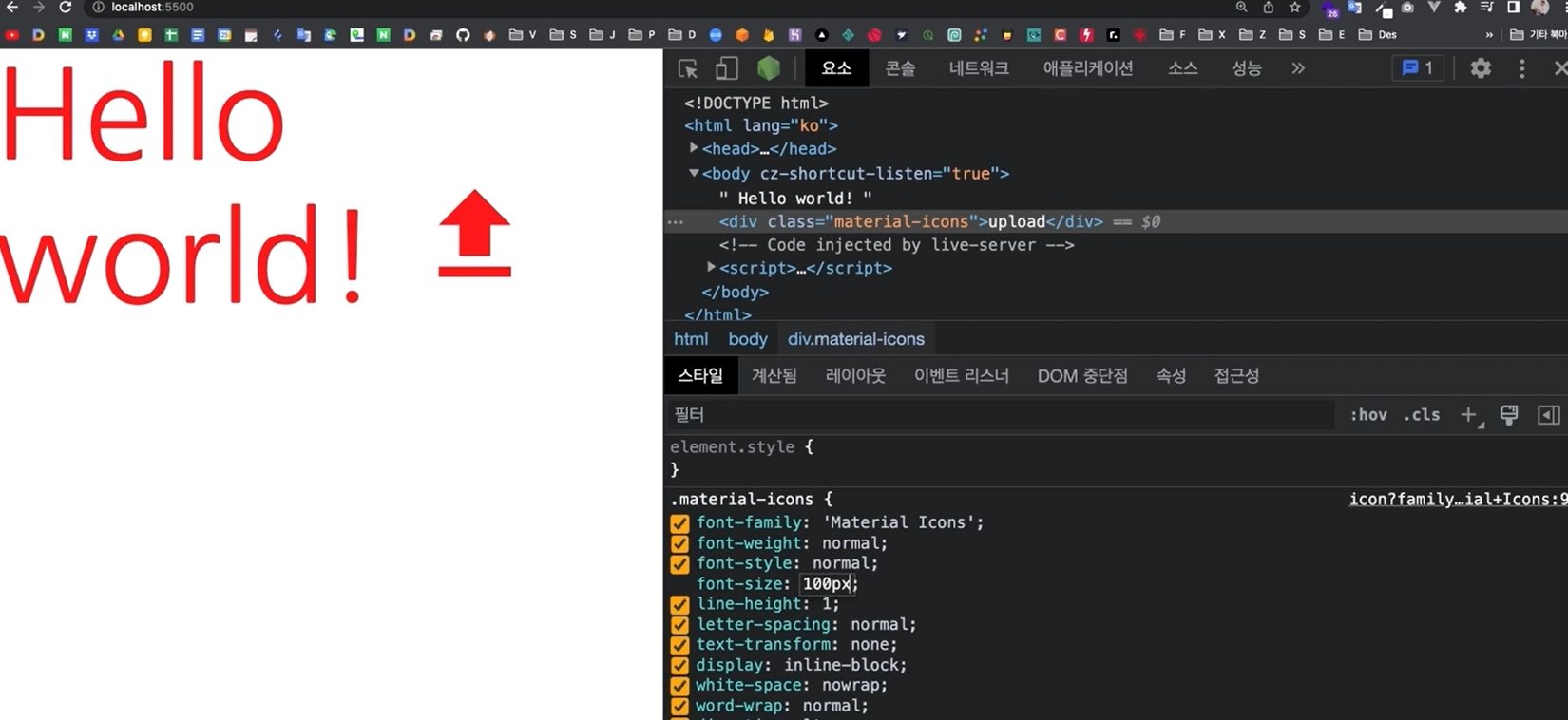Open the 소스 (Sources) tab
Viewport: 1568px width, 720px height.
coord(1182,68)
